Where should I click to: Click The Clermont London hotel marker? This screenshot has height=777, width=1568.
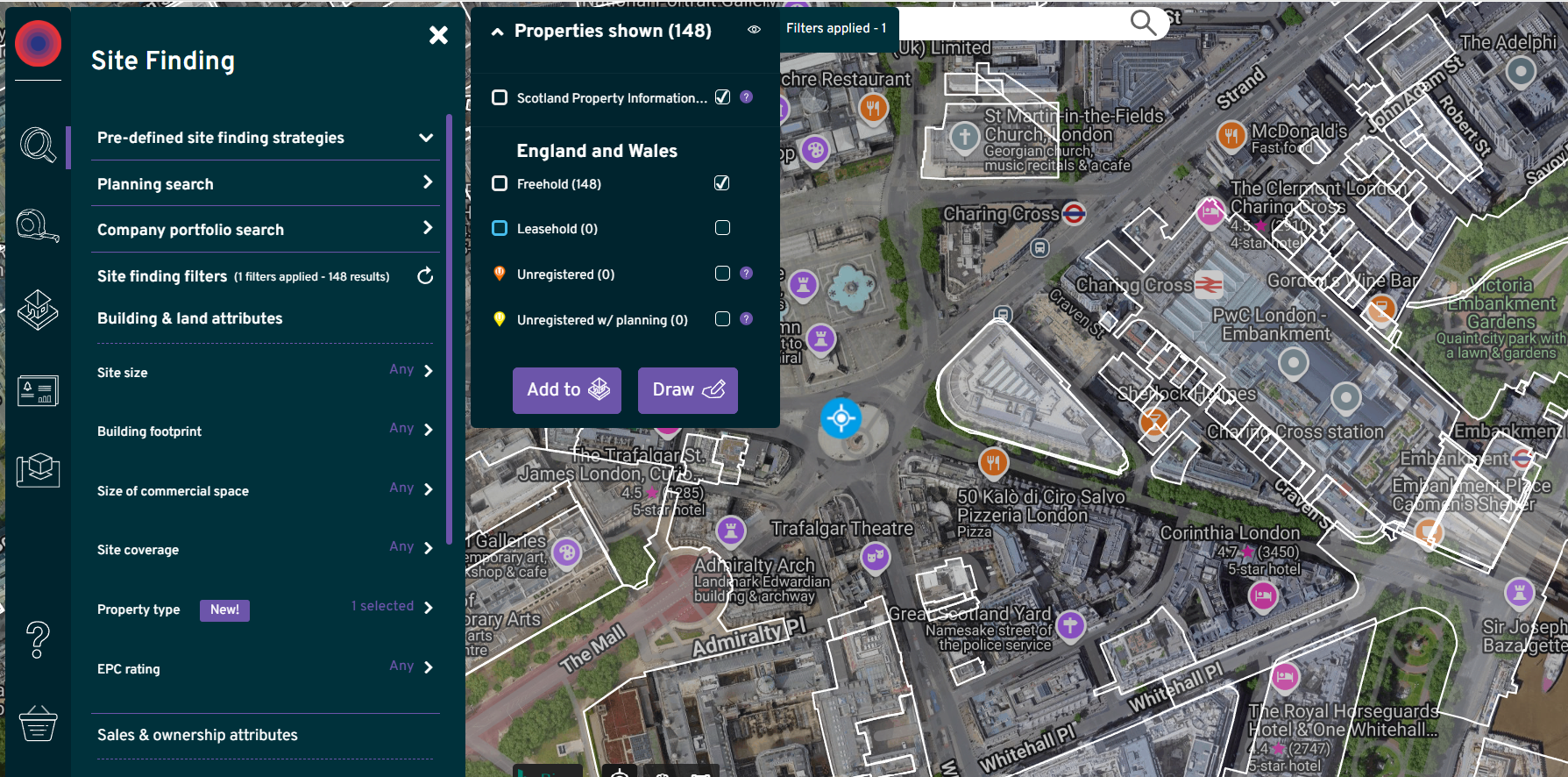(1211, 212)
